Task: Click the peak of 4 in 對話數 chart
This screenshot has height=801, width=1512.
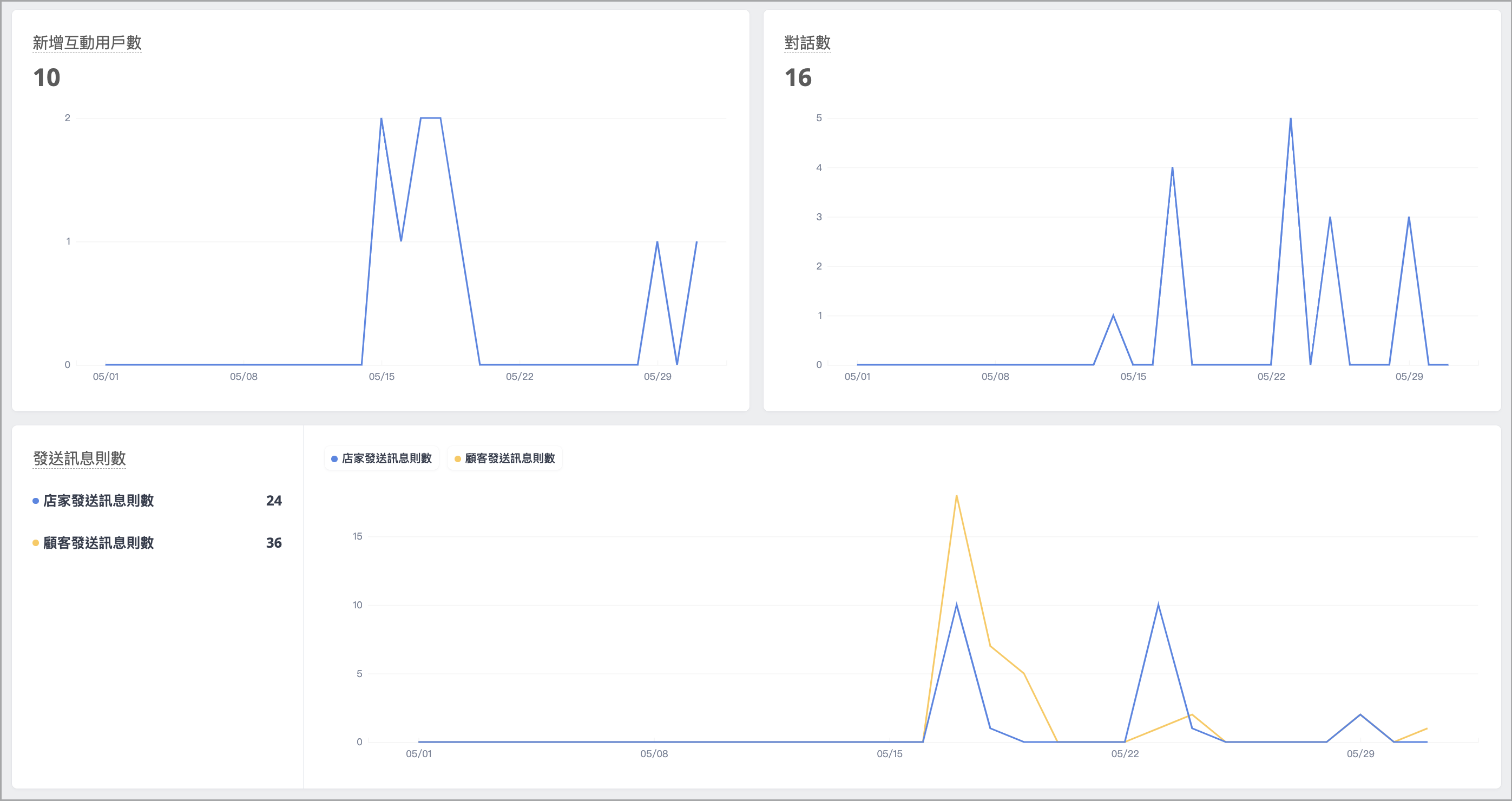Action: 1172,168
